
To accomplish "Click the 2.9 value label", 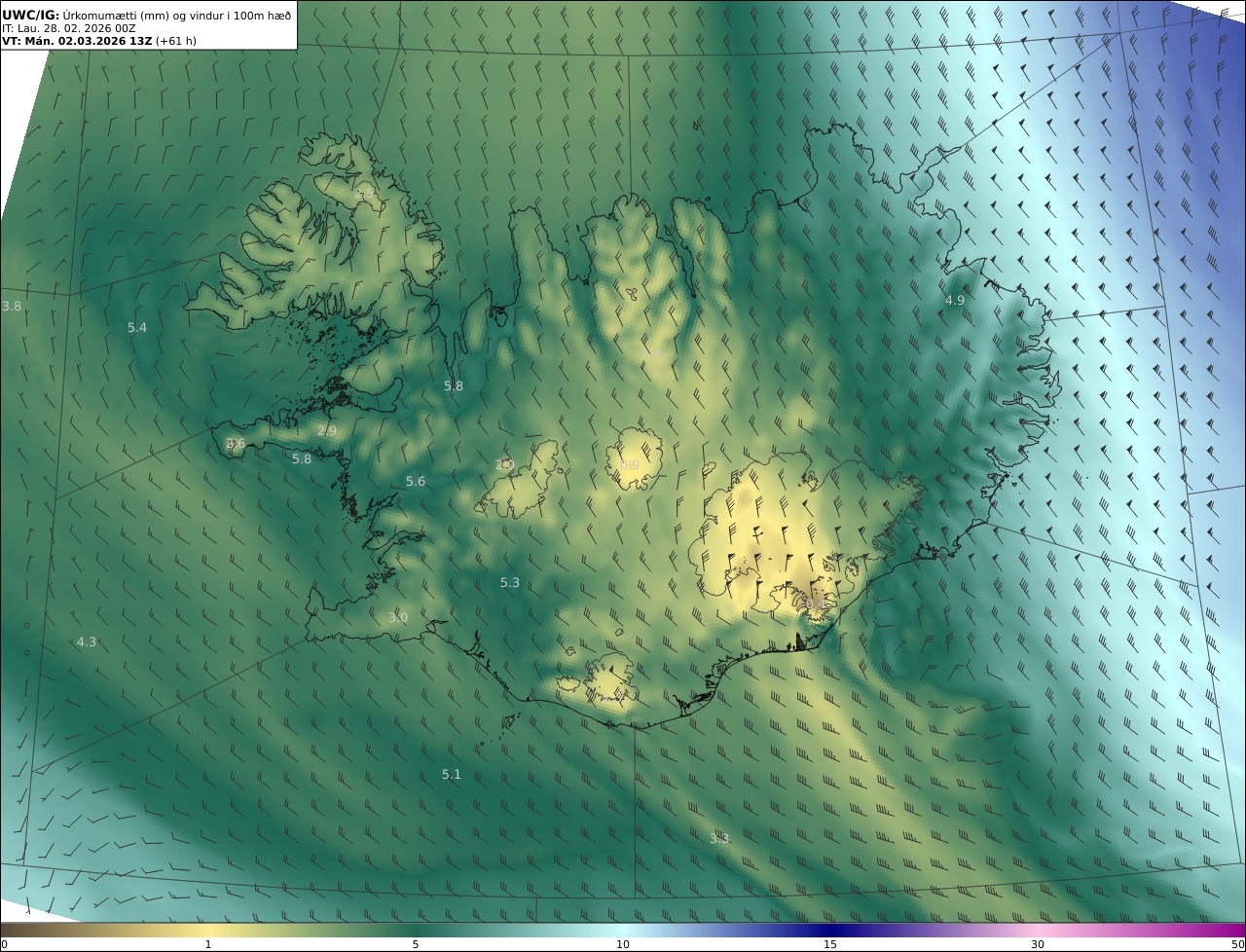I will [327, 431].
